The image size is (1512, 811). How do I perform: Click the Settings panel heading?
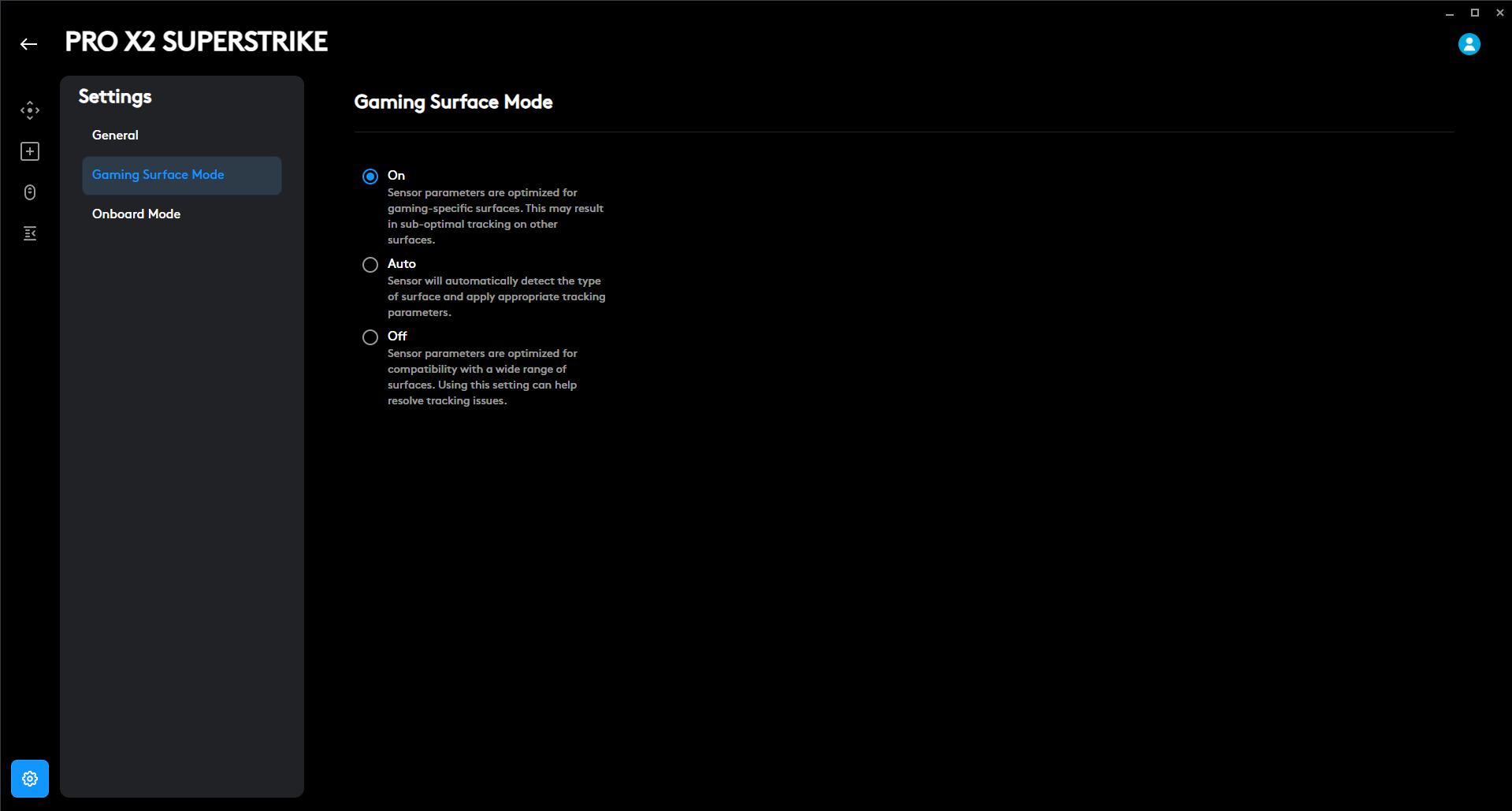[x=115, y=97]
